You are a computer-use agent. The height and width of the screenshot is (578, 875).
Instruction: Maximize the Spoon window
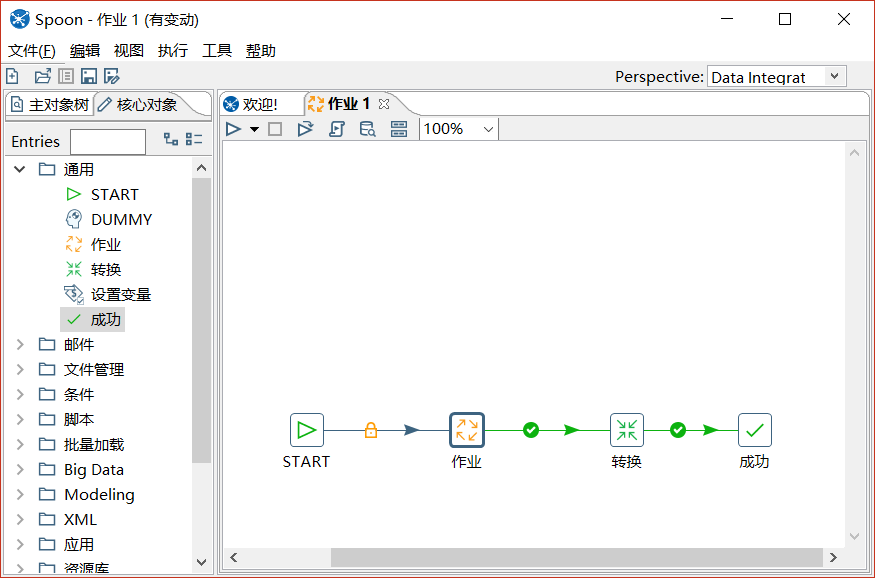coord(785,20)
